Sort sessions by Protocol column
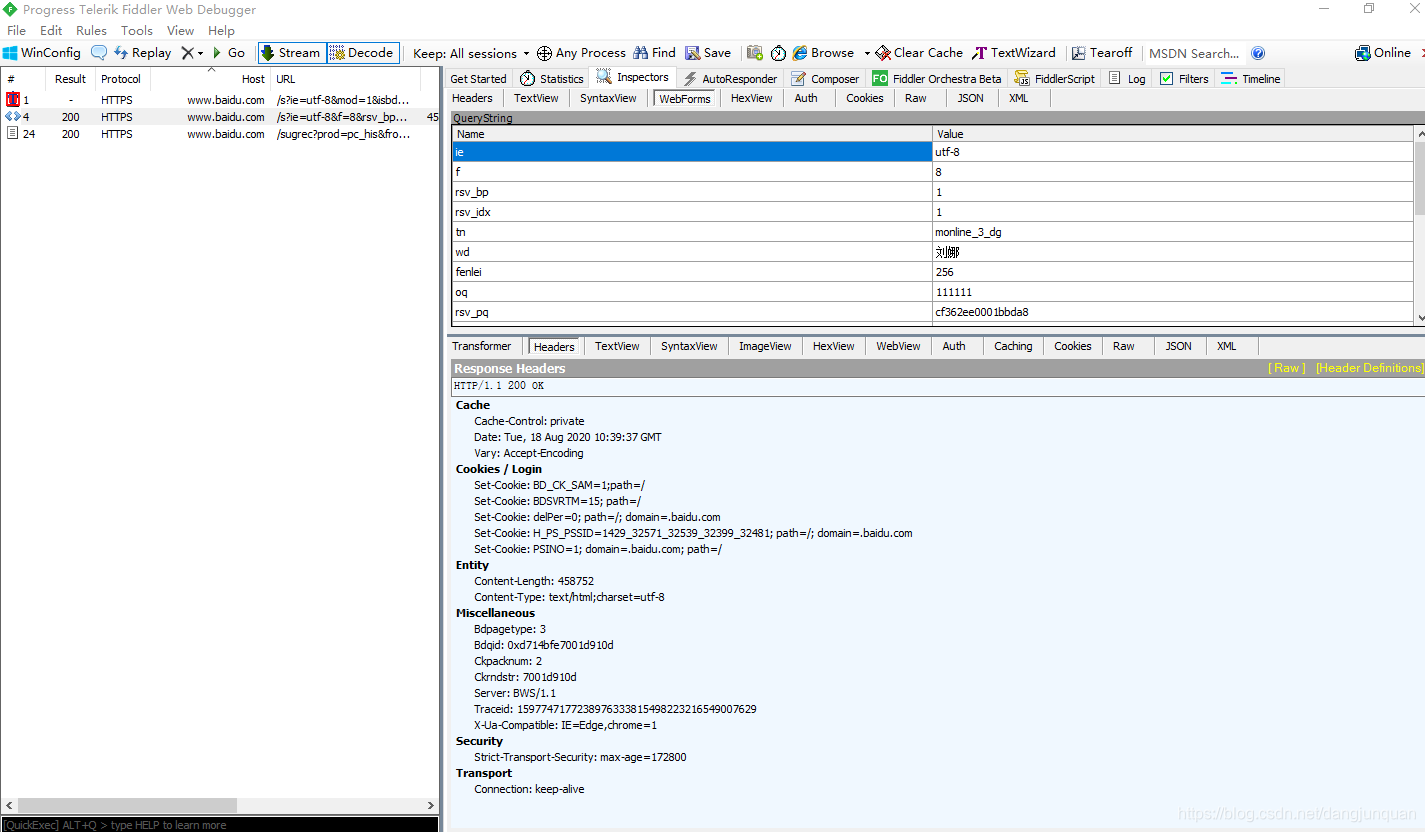This screenshot has height=832, width=1425. [121, 79]
